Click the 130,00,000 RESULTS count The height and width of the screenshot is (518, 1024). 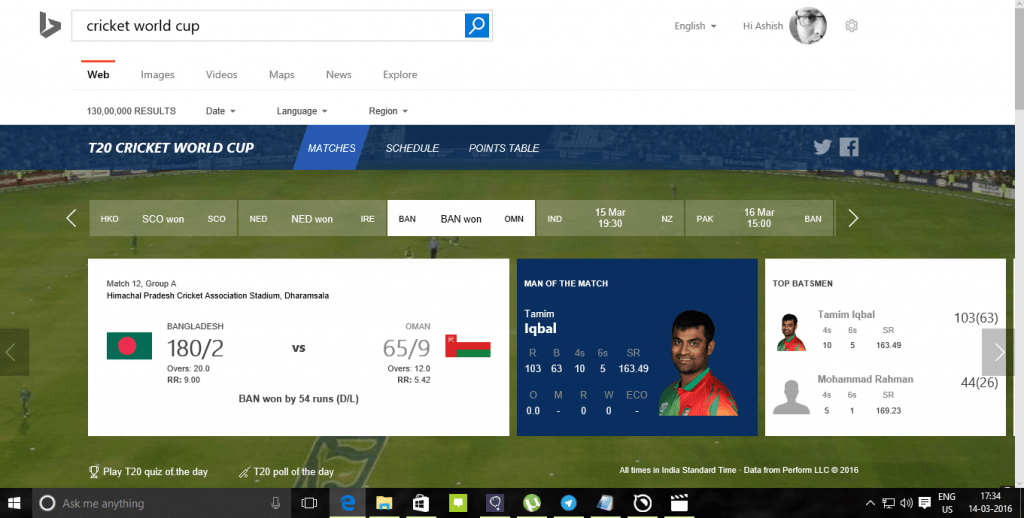pos(131,111)
